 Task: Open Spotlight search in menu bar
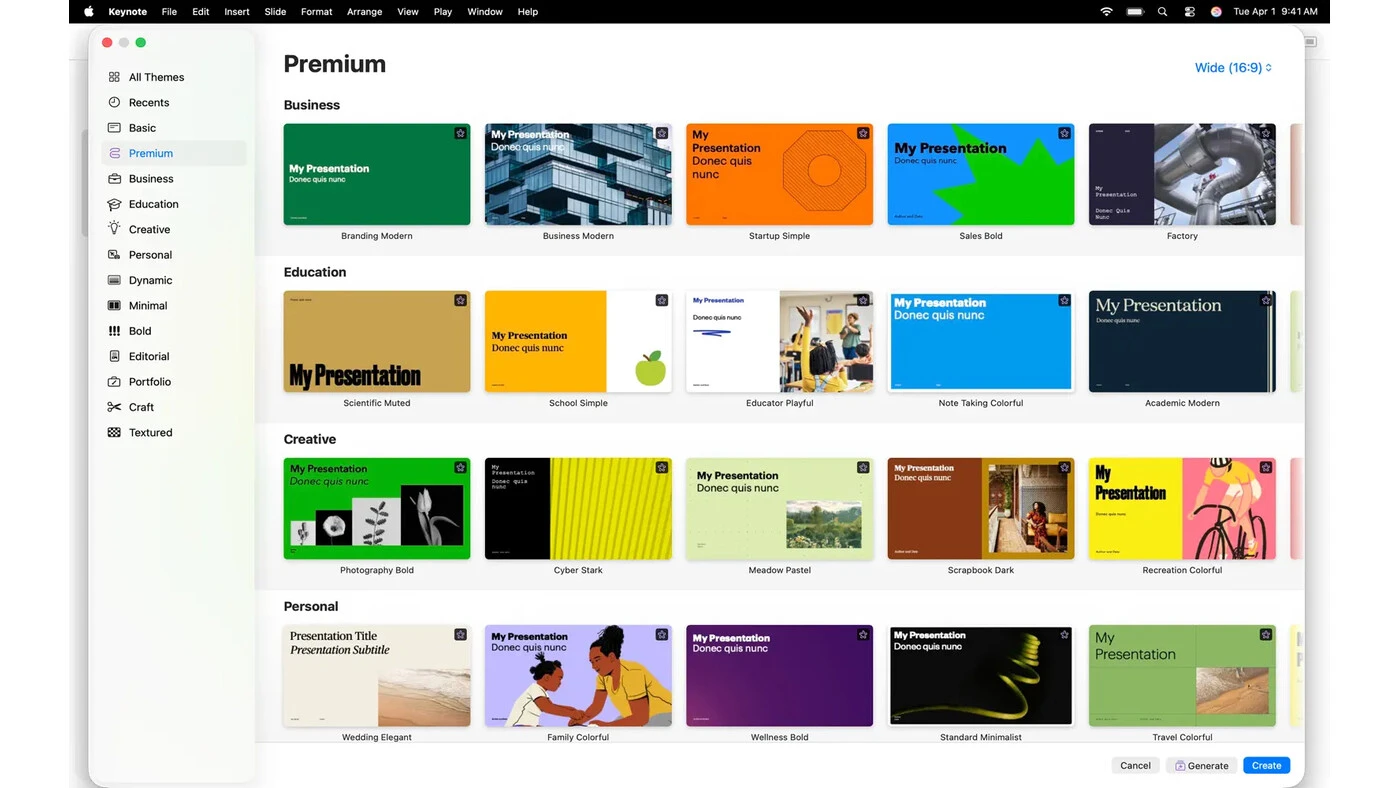click(1162, 12)
